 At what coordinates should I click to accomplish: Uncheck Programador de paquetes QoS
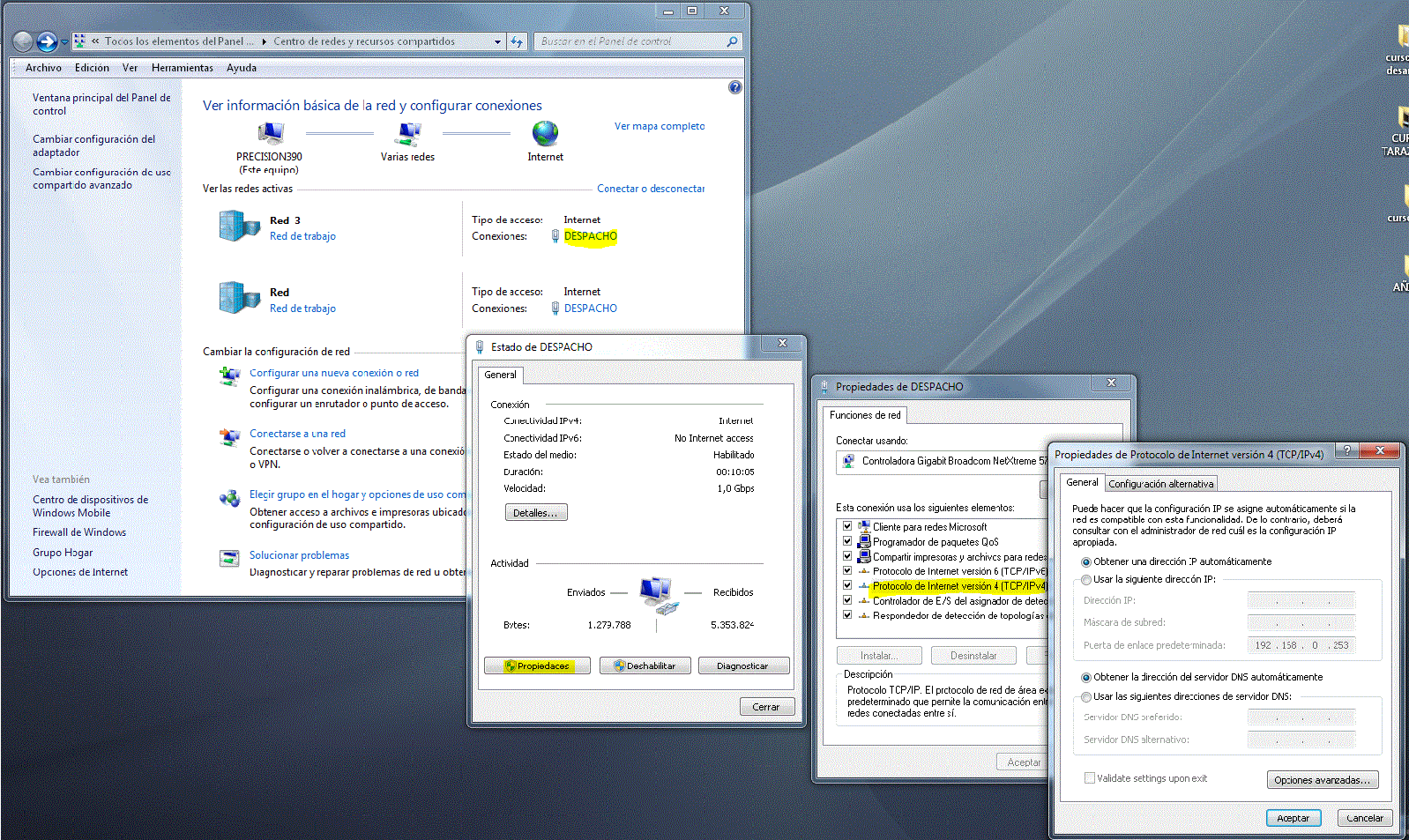pyautogui.click(x=847, y=541)
